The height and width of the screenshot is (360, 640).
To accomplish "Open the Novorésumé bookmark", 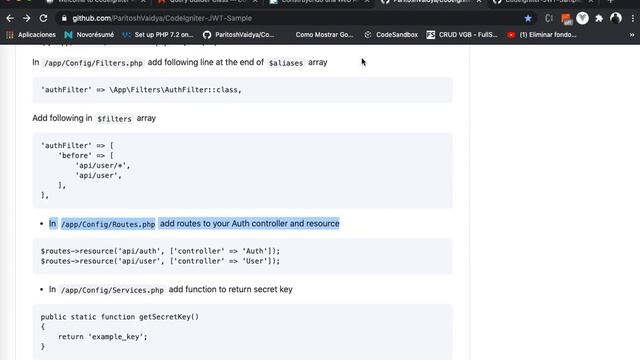I will (89, 35).
